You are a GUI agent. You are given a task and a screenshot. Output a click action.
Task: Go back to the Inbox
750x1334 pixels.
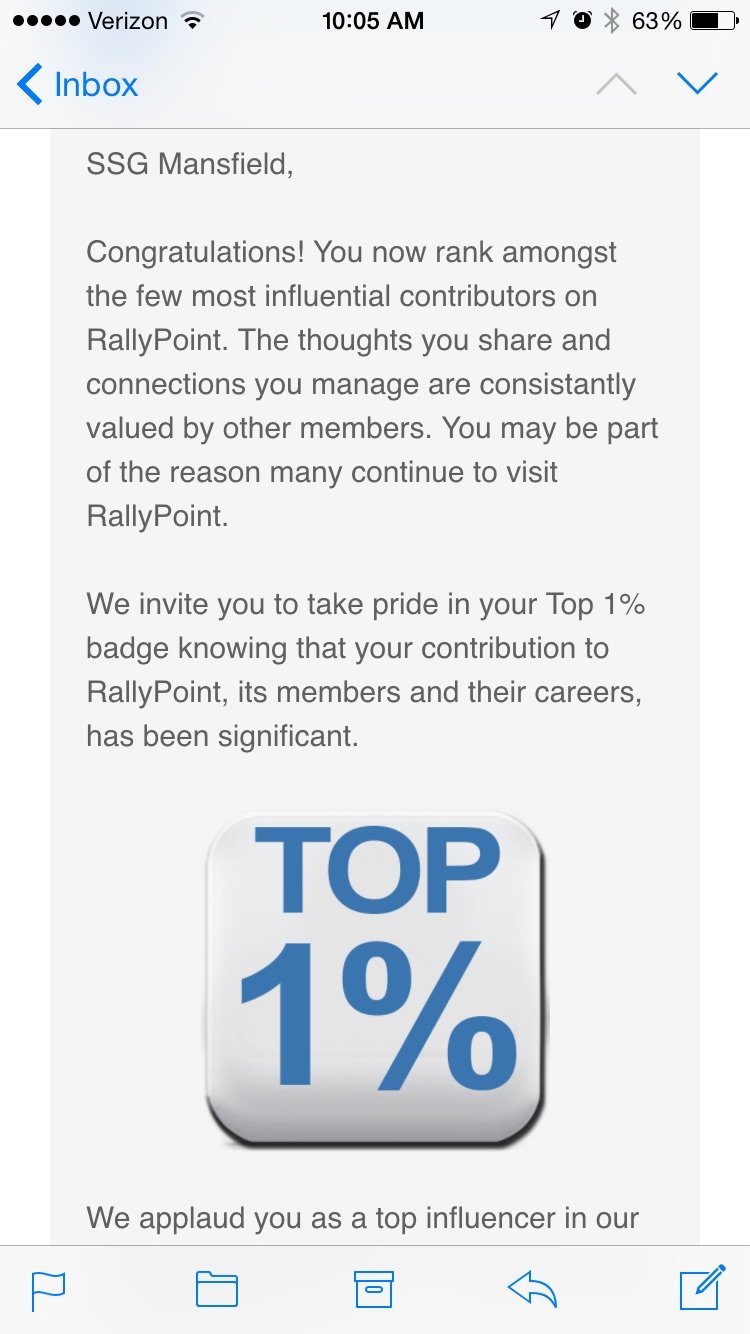point(95,85)
